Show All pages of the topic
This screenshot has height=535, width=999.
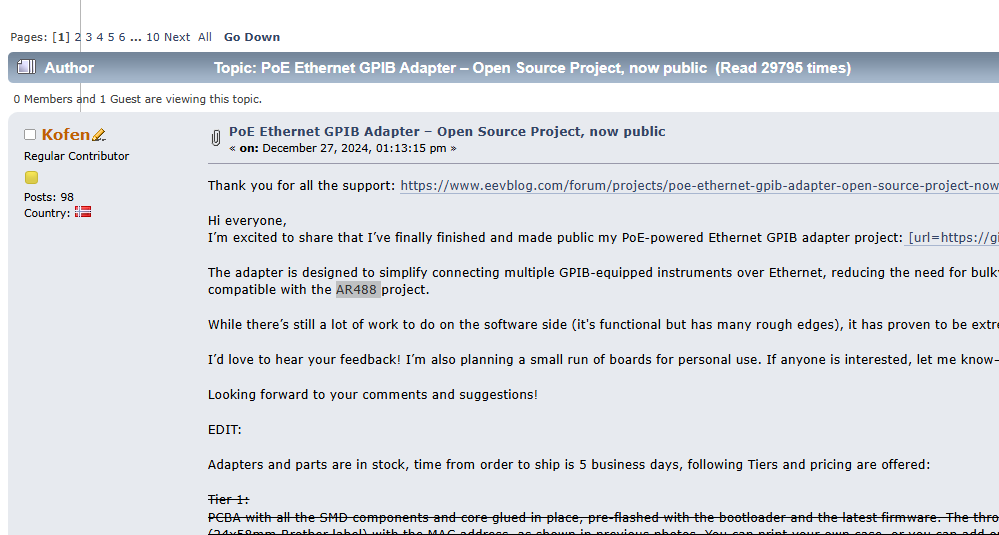205,37
